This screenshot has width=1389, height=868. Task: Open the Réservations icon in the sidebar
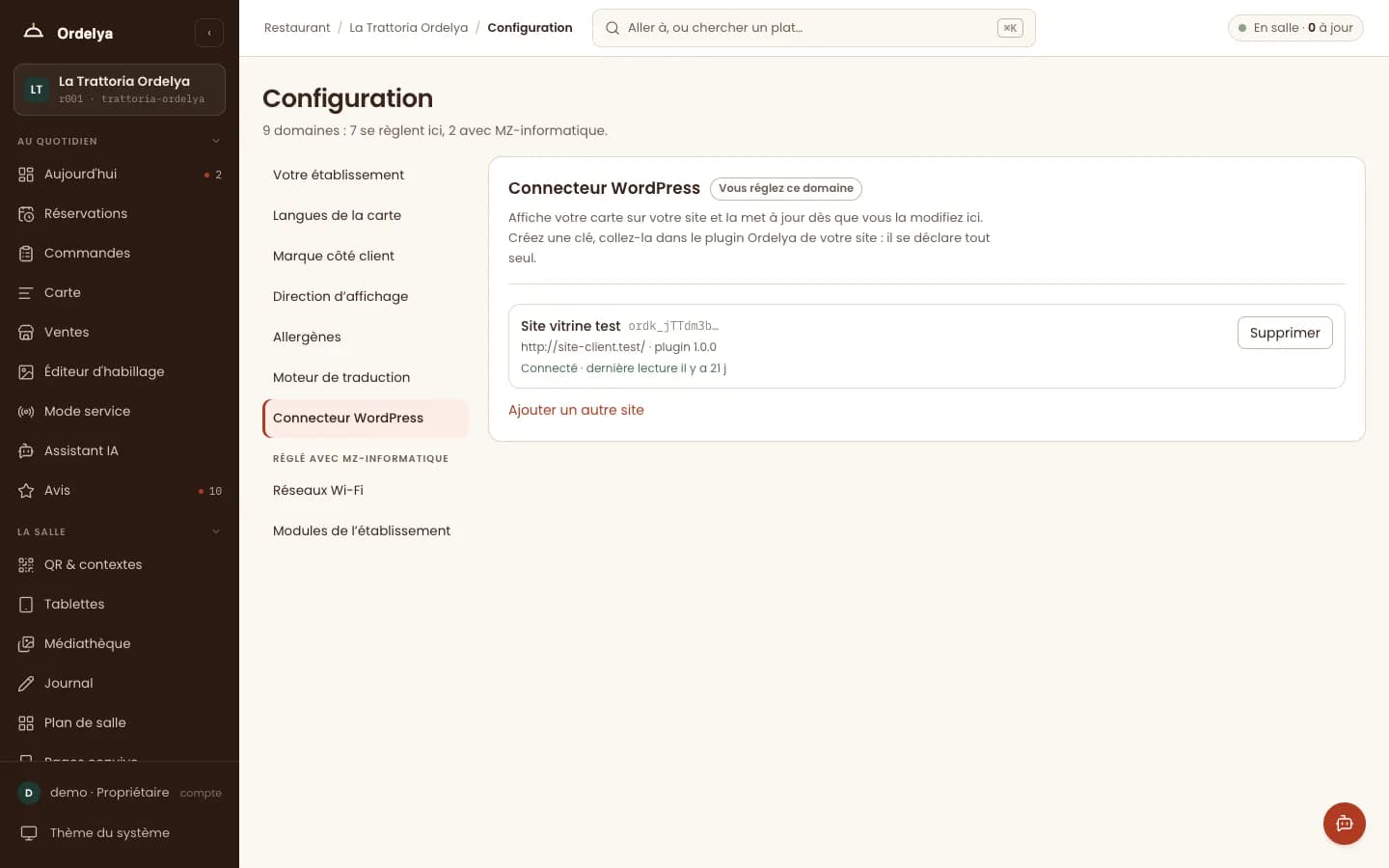(x=26, y=214)
